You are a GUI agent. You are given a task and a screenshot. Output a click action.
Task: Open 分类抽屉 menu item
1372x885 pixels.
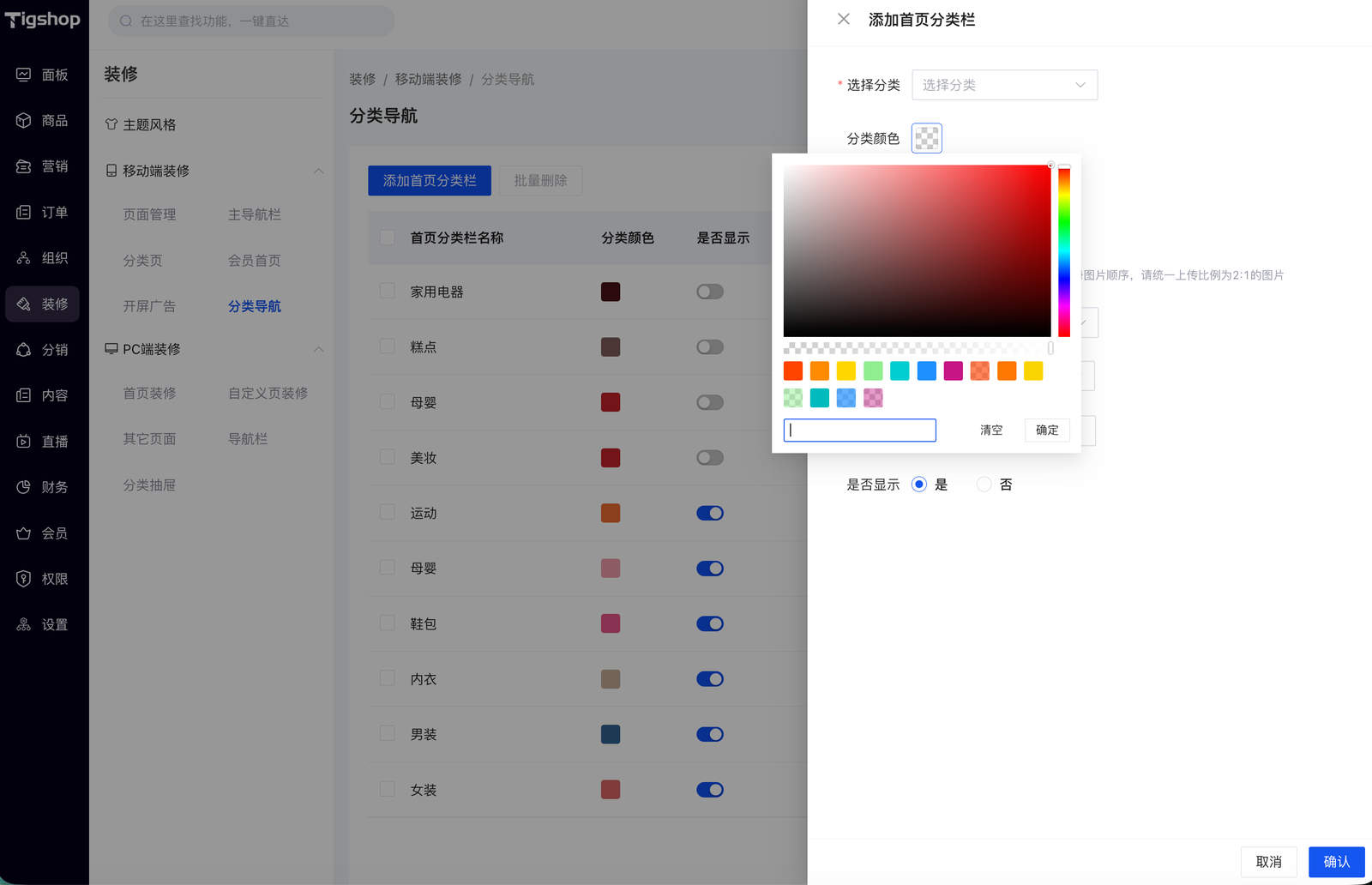coord(149,485)
